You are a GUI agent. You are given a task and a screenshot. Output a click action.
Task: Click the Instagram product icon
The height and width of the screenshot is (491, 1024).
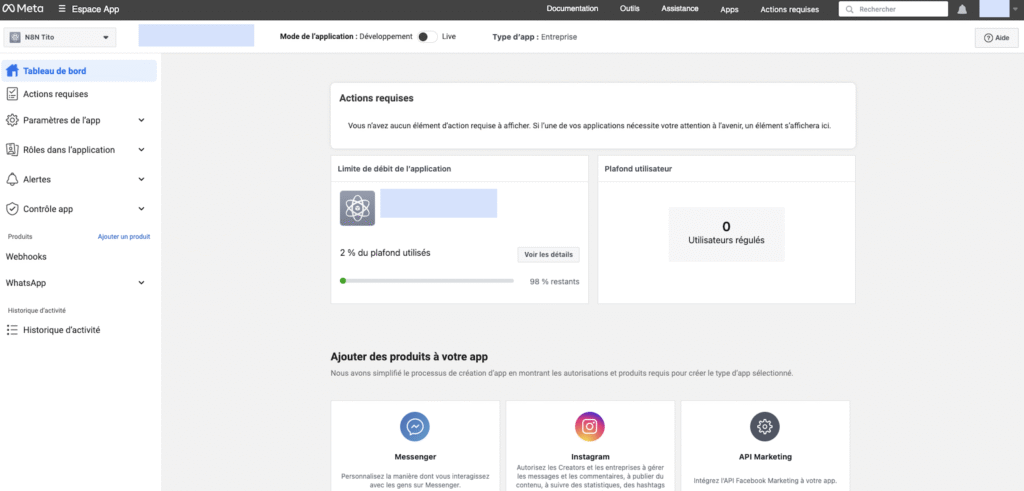(590, 427)
